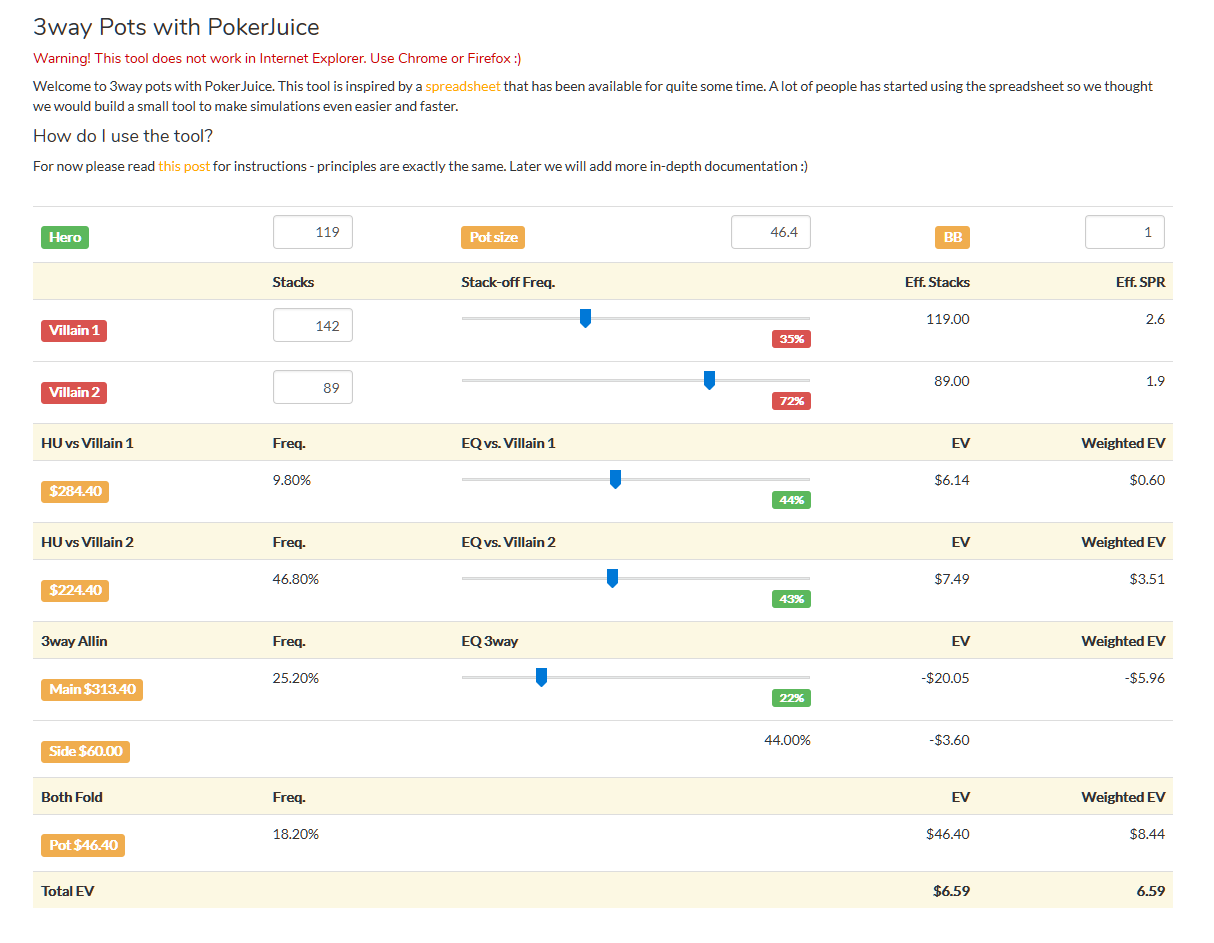The image size is (1214, 943).
Task: Click the red Villain 2 badge
Action: 74,392
